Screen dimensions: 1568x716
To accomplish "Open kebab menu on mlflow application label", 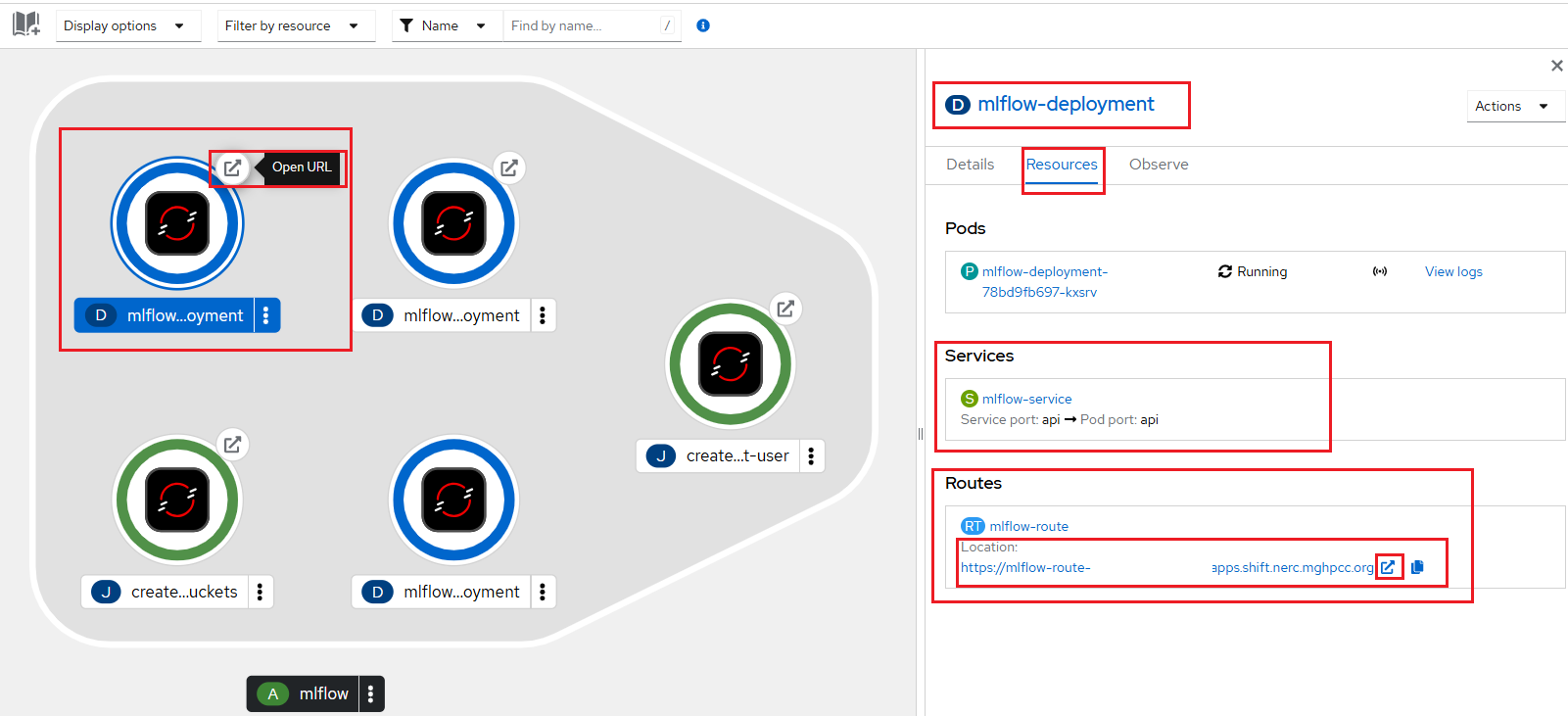I will coord(371,693).
